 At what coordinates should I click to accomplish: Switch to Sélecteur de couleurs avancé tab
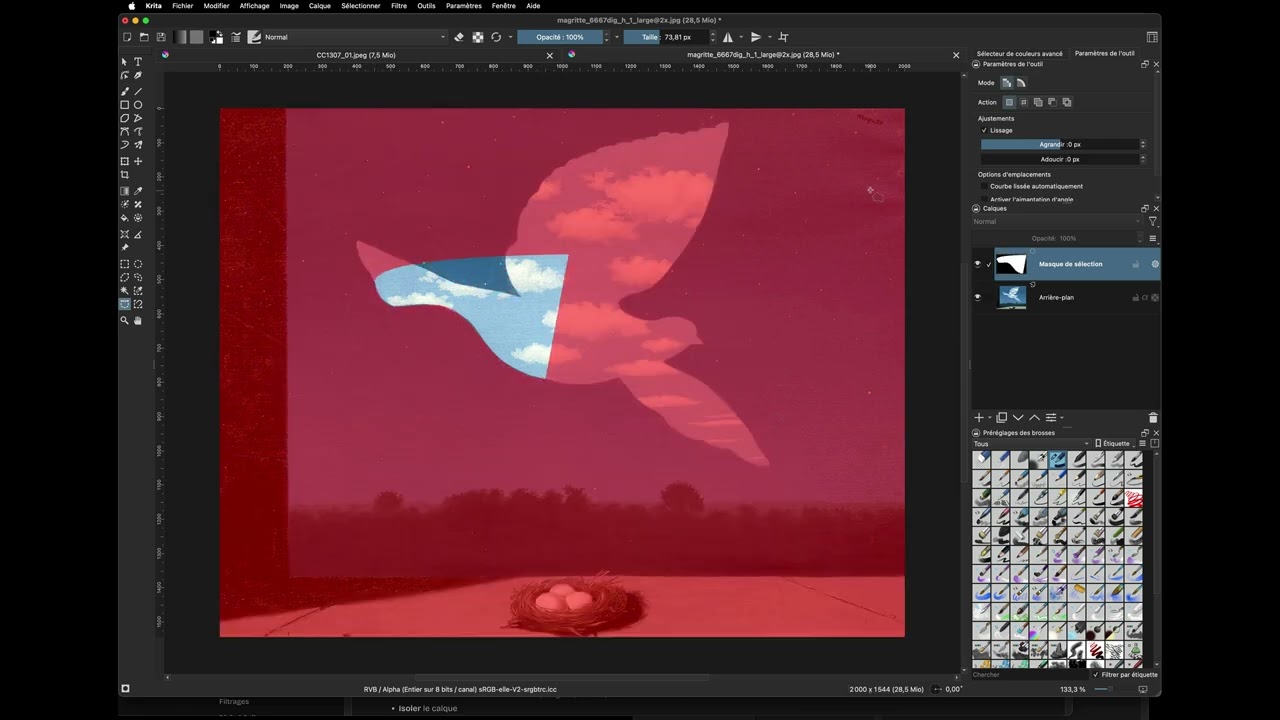[1020, 54]
